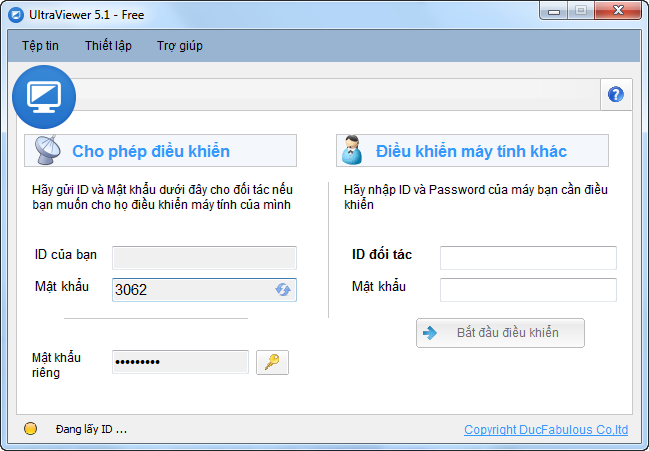Click the support agent person icon
Screen dimensions: 649x451
pos(352,150)
